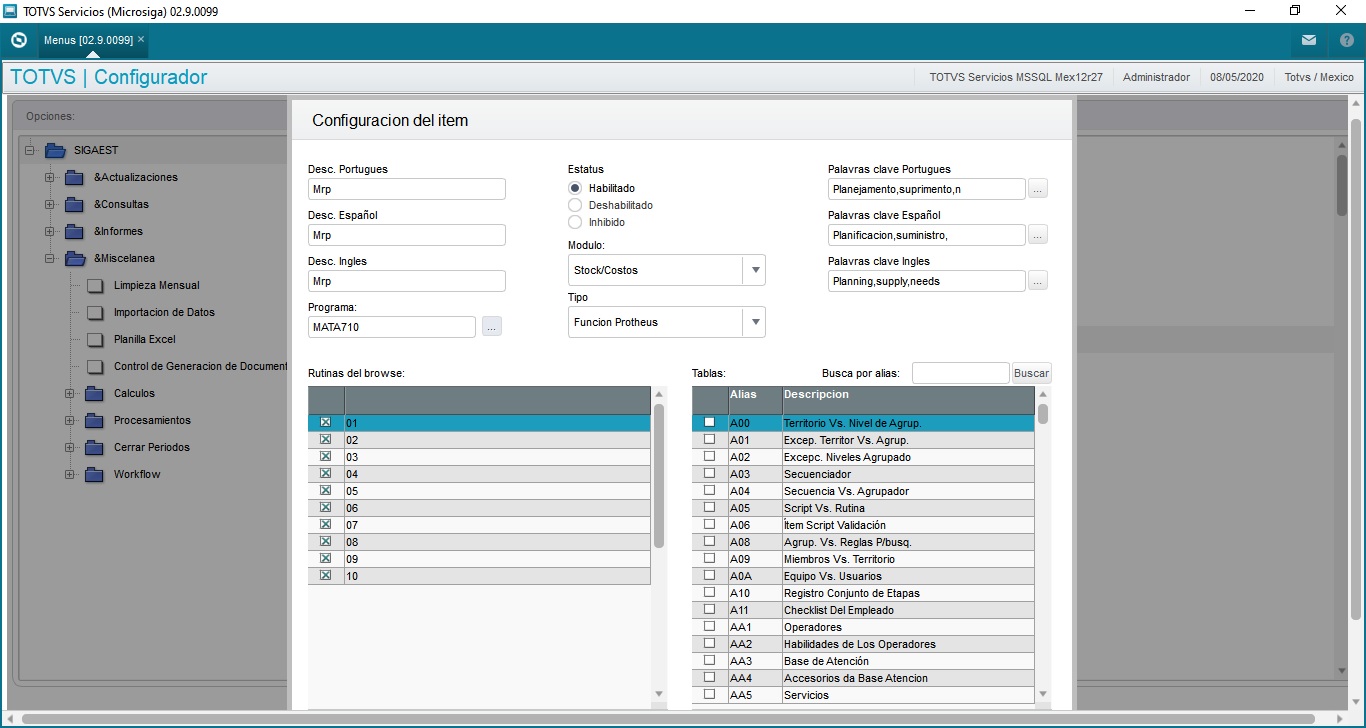Open the Modulo Stock/Costos dropdown
The width and height of the screenshot is (1366, 728).
pyautogui.click(x=755, y=270)
